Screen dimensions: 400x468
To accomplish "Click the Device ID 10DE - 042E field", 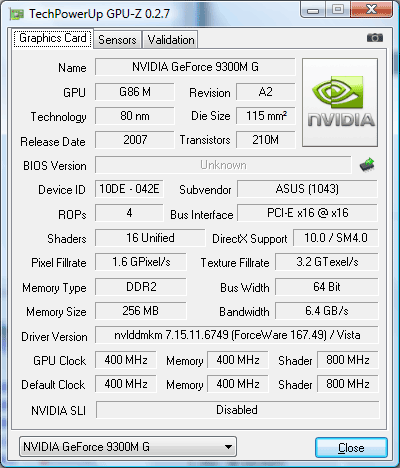I will coord(129,189).
